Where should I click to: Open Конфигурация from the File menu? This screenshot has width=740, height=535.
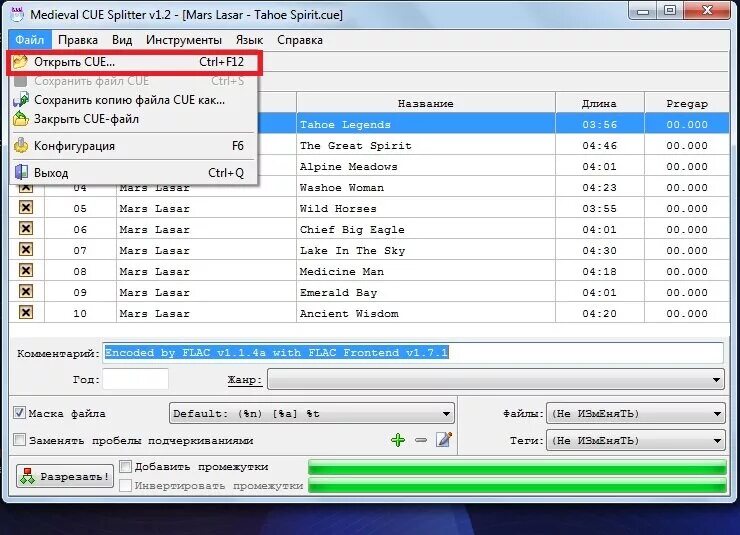(x=134, y=146)
